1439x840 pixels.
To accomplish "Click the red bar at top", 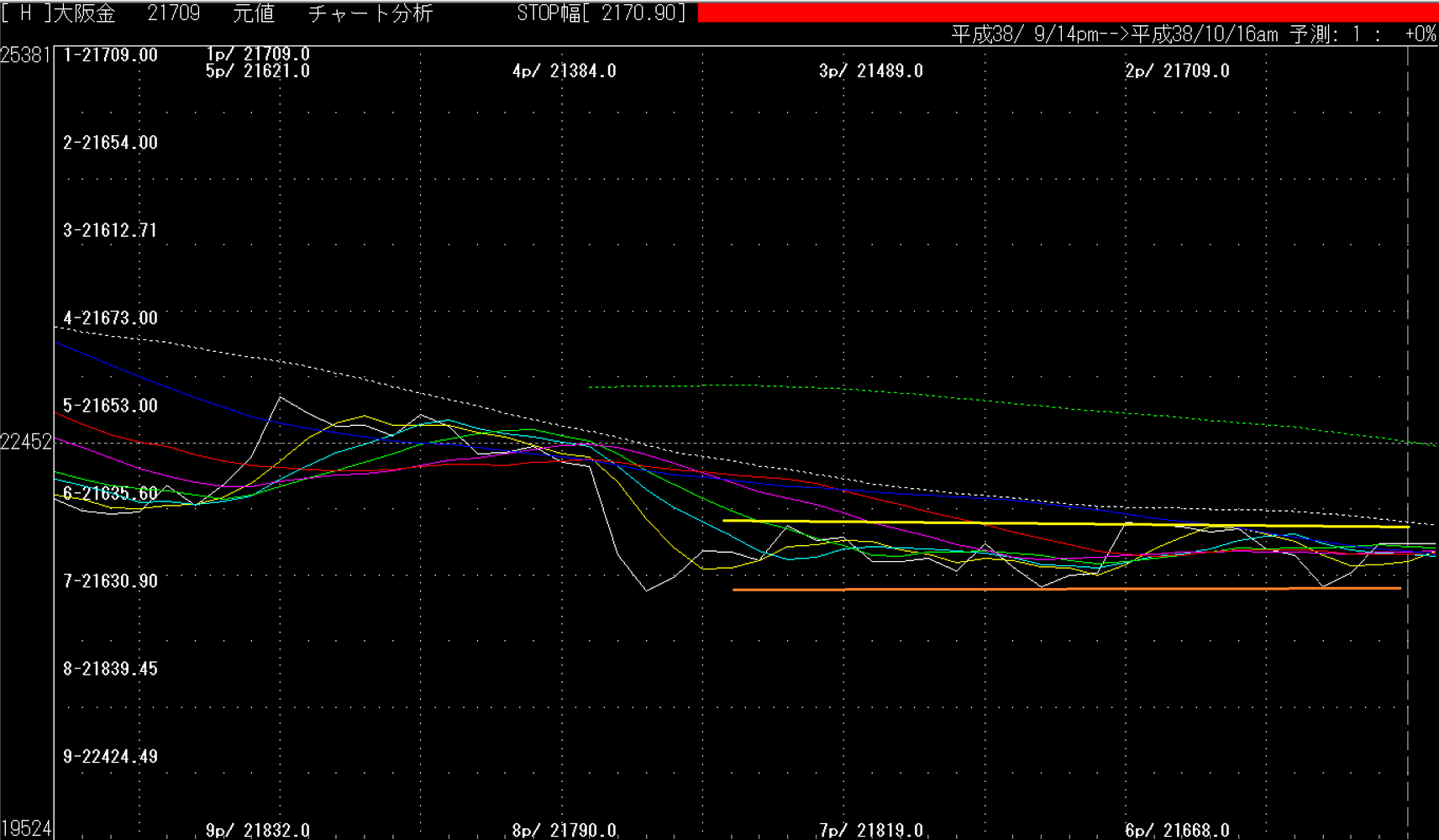I will point(1068,12).
